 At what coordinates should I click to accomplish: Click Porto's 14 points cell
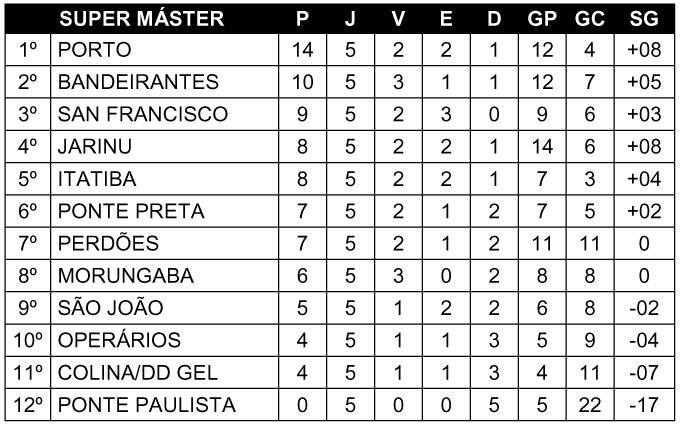302,50
